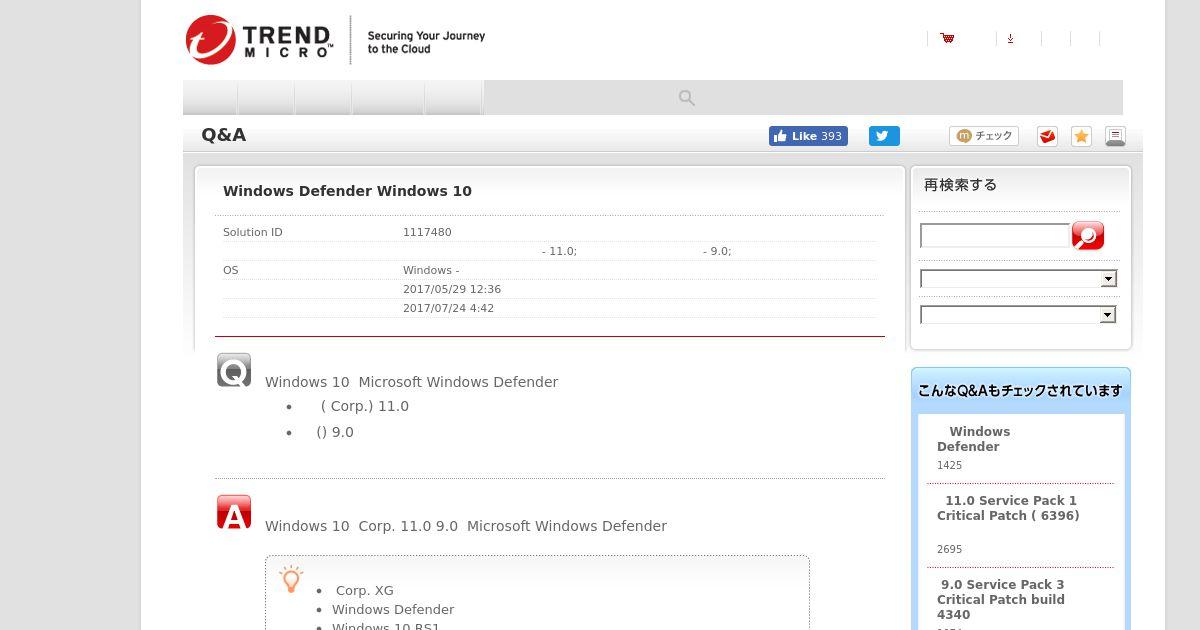The width and height of the screenshot is (1200, 630).
Task: Open the shopping cart icon in header
Action: (947, 38)
